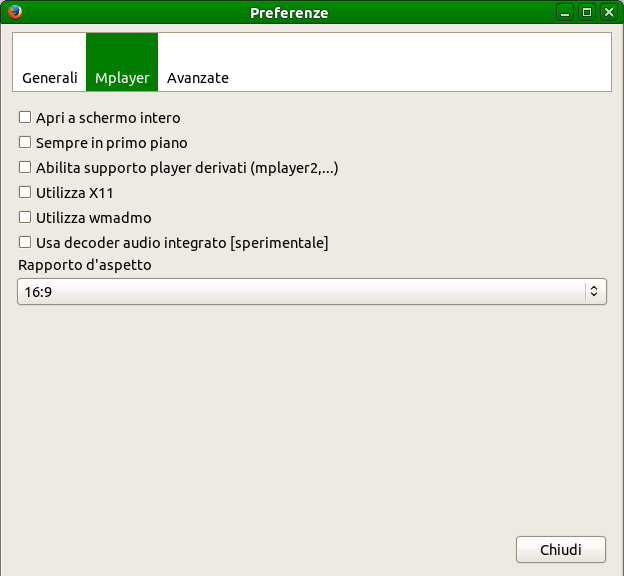The height and width of the screenshot is (576, 624).
Task: Turn on Usa decoder audio integrato
Action: click(25, 242)
